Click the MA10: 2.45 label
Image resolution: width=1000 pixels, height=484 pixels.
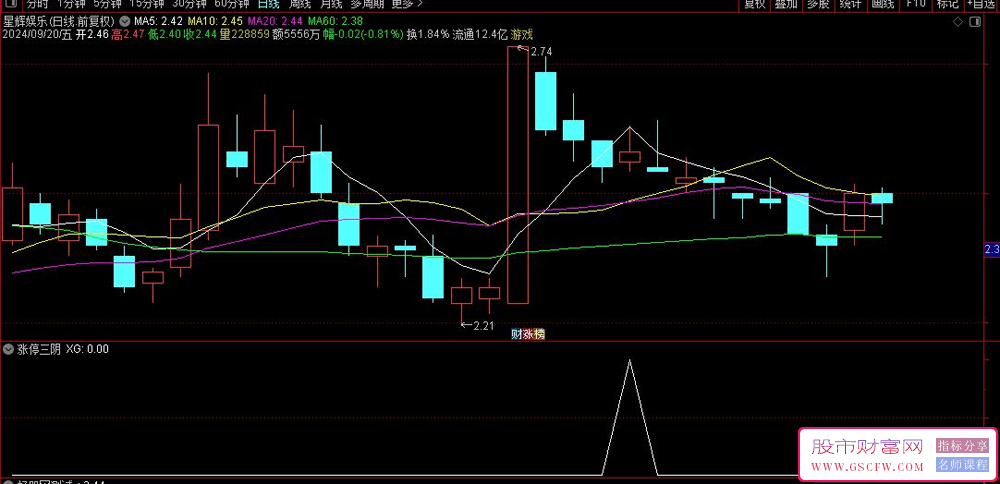214,20
